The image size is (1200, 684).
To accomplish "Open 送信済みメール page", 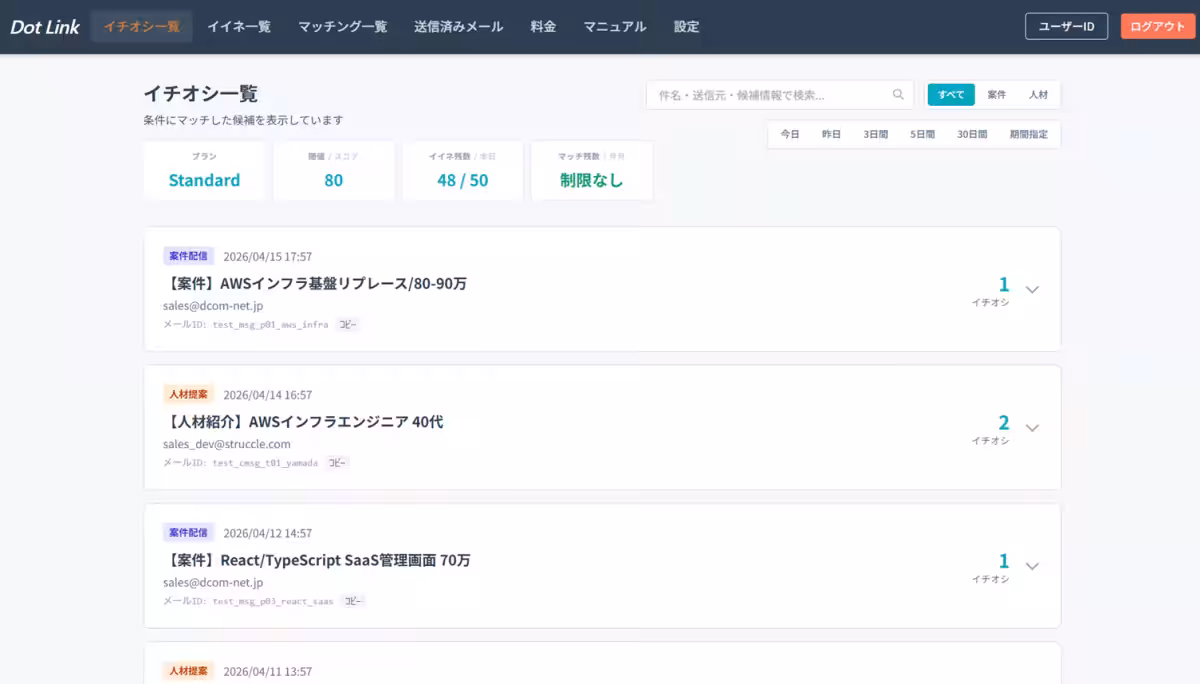I will [459, 27].
